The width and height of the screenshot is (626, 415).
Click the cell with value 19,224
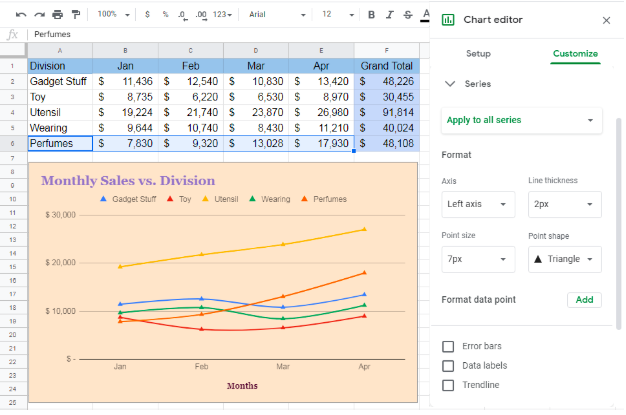click(x=125, y=113)
